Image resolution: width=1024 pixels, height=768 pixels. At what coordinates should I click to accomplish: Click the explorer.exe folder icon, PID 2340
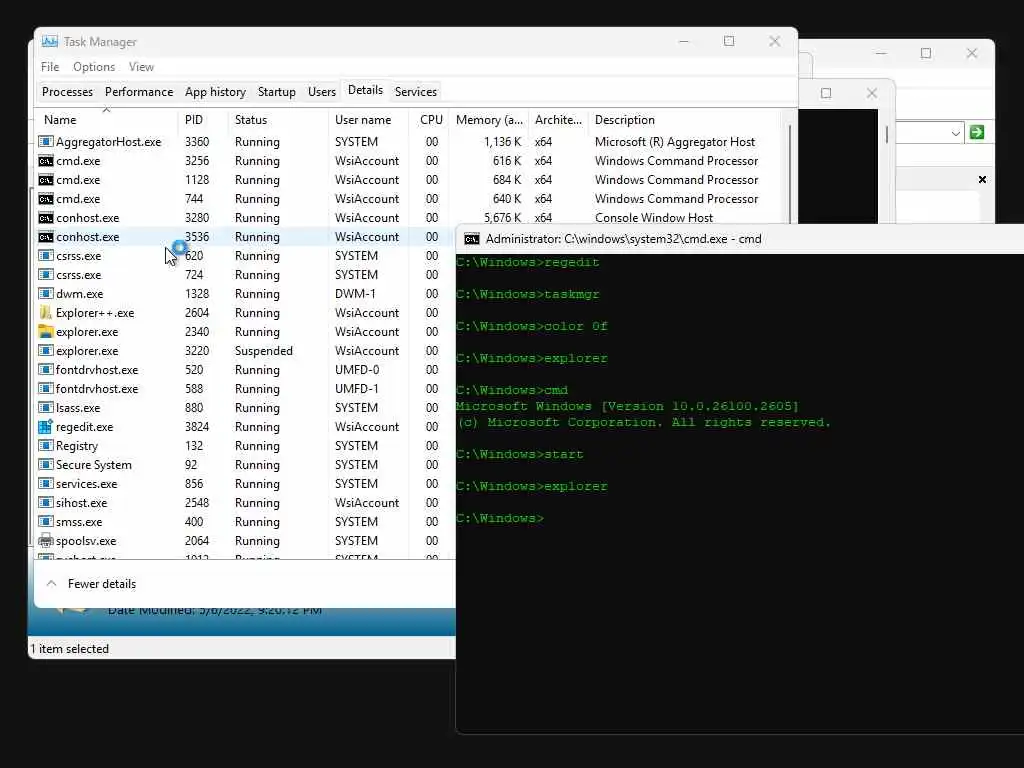pyautogui.click(x=46, y=332)
